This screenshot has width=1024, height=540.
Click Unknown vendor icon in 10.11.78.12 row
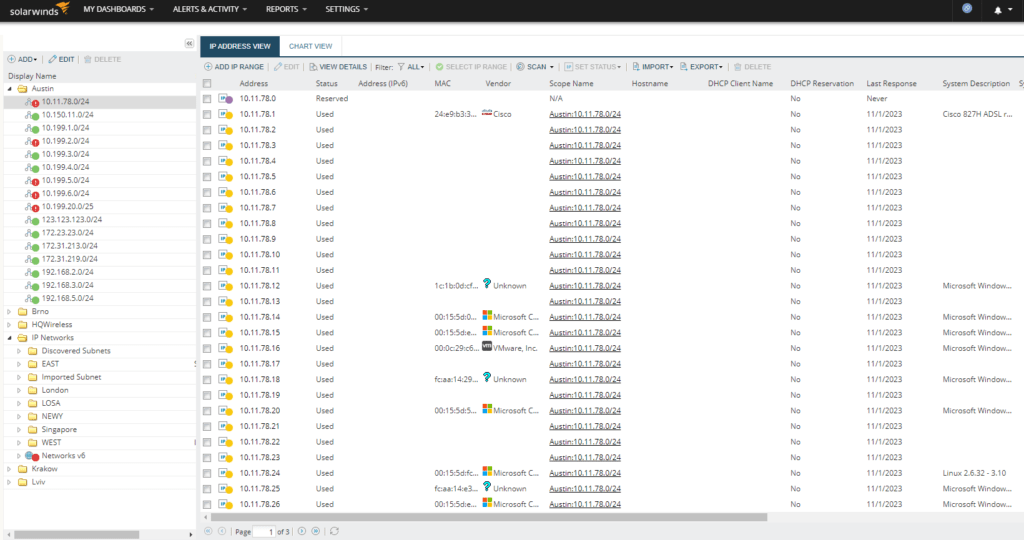pyautogui.click(x=487, y=283)
